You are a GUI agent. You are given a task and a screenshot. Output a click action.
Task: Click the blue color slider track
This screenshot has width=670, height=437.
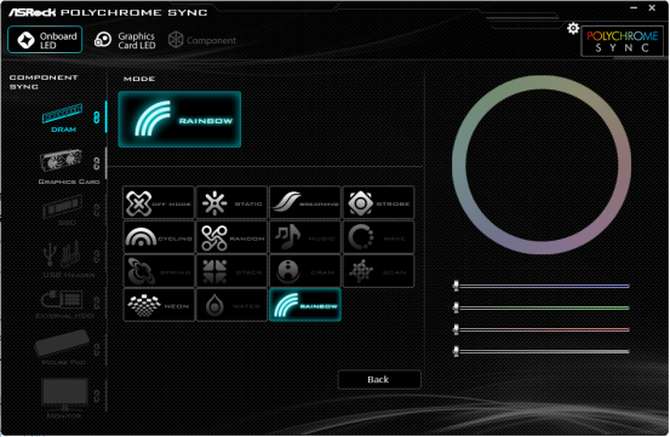pyautogui.click(x=545, y=286)
